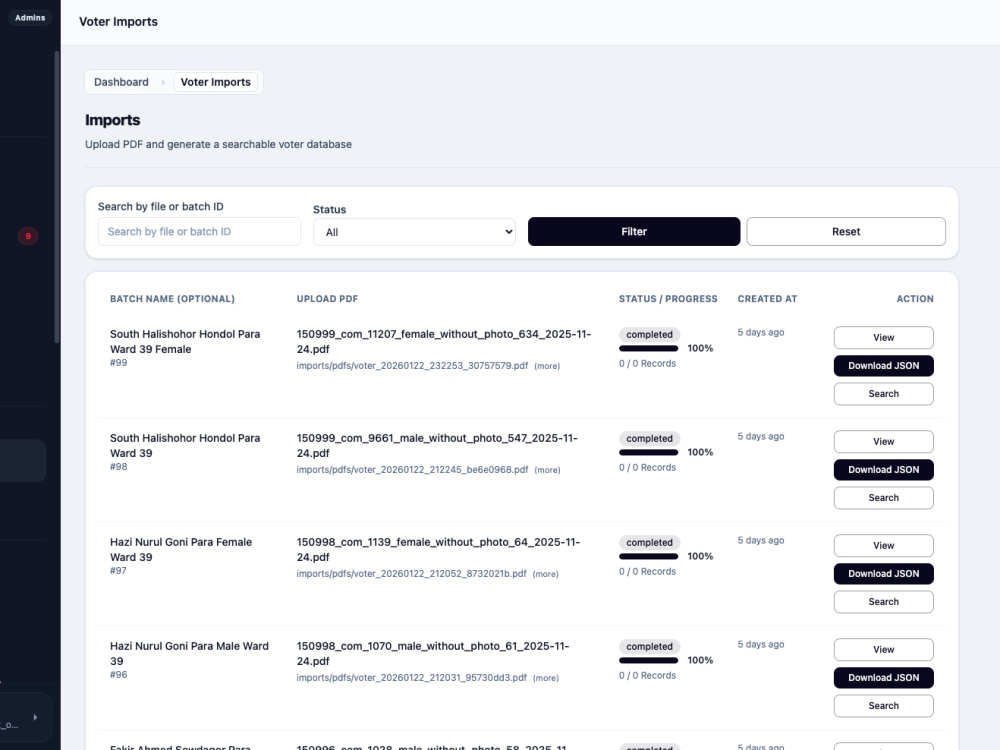Viewport: 1000px width, 750px height.
Task: Click file 150999_com_9661_male_without_photo_547 PDF name
Action: (437, 445)
